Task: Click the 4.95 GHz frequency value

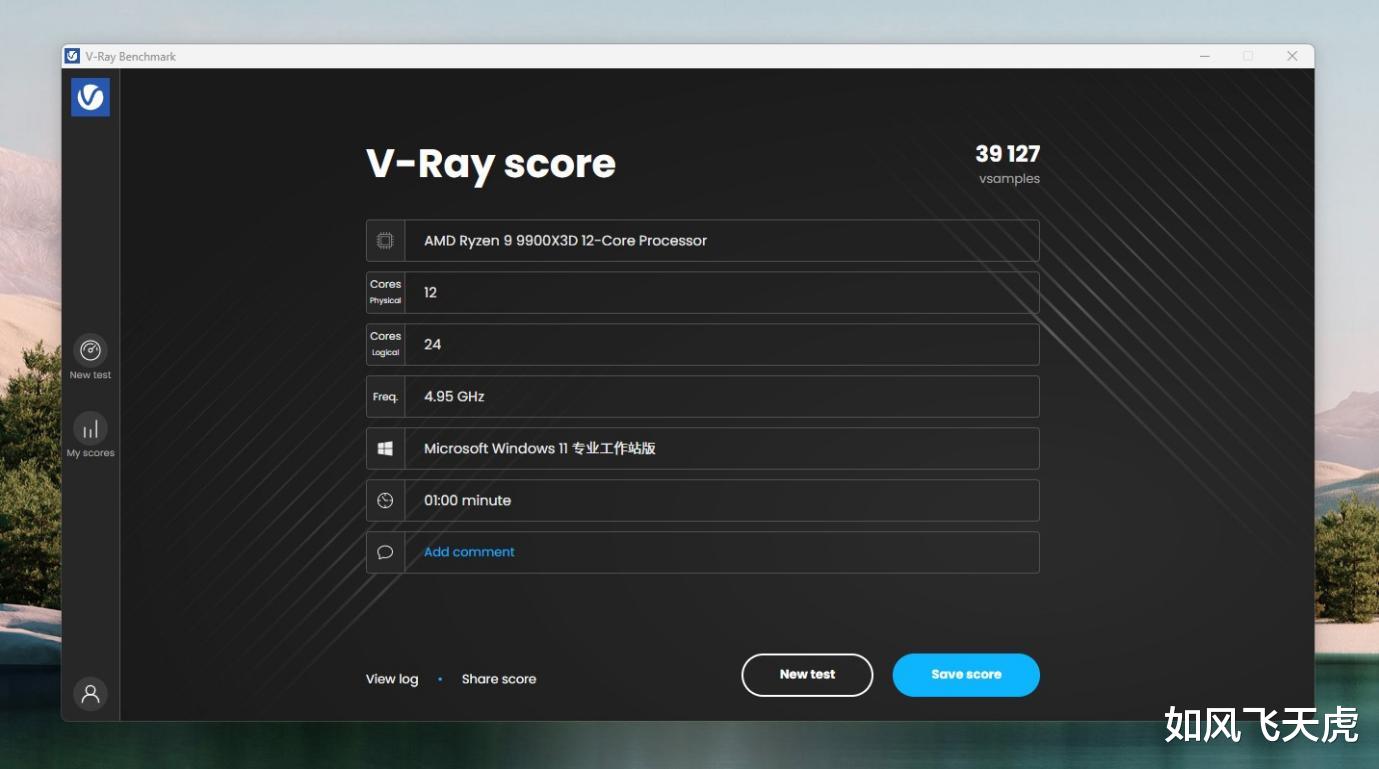Action: (454, 397)
